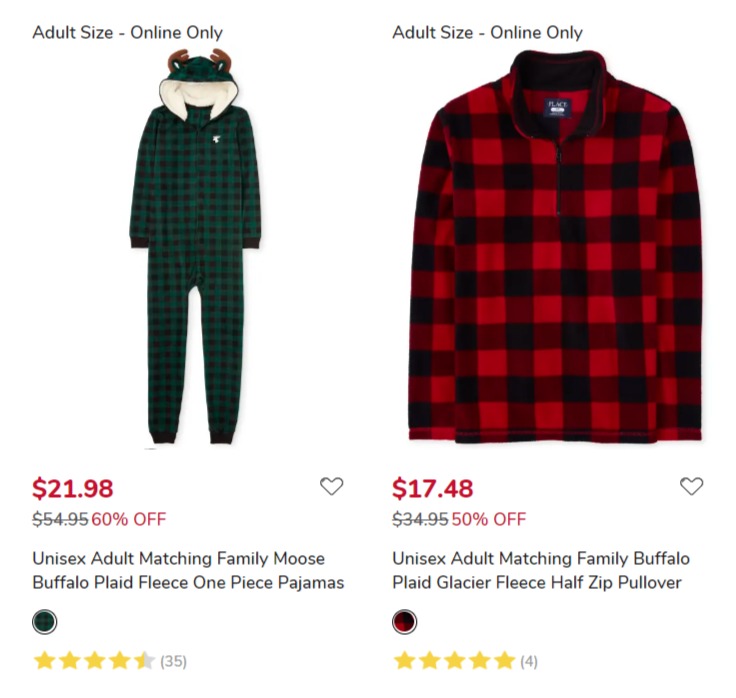Viewport: 736px width, 698px height.
Task: Open the red buffalo plaid pullover image
Action: point(556,247)
